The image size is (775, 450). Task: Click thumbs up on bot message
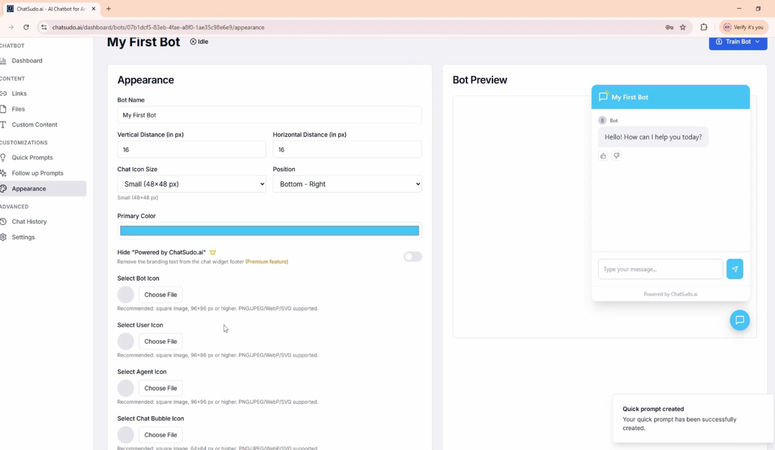(603, 156)
